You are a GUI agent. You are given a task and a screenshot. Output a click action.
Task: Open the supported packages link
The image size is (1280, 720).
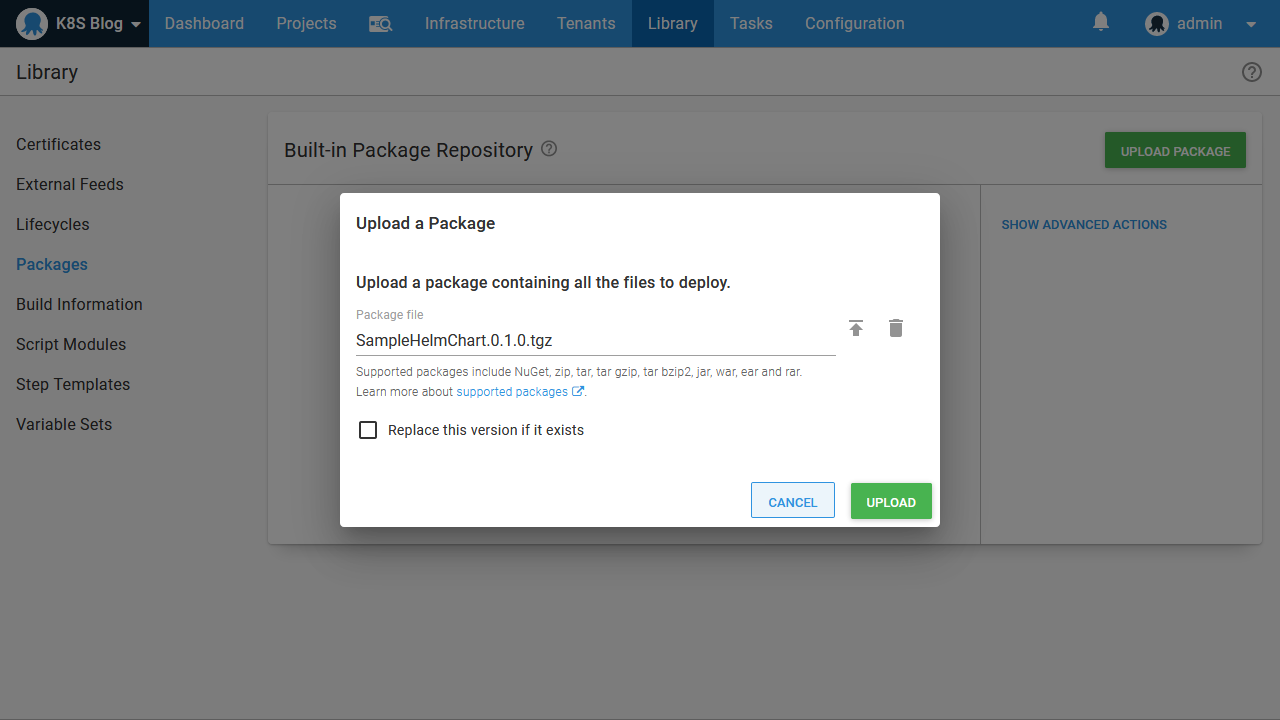pyautogui.click(x=513, y=392)
